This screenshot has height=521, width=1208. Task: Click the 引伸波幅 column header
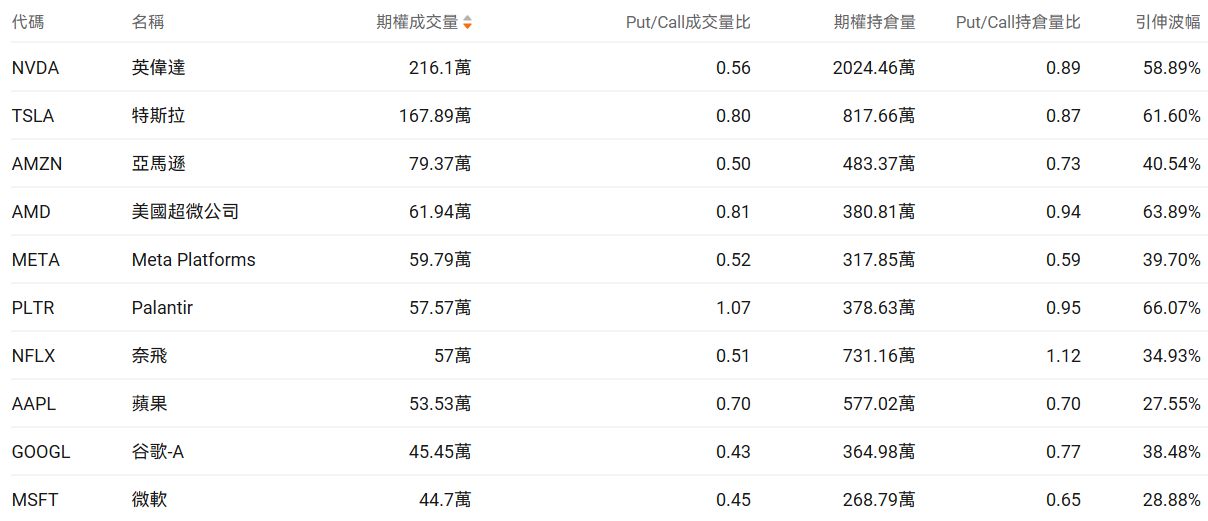click(1168, 22)
